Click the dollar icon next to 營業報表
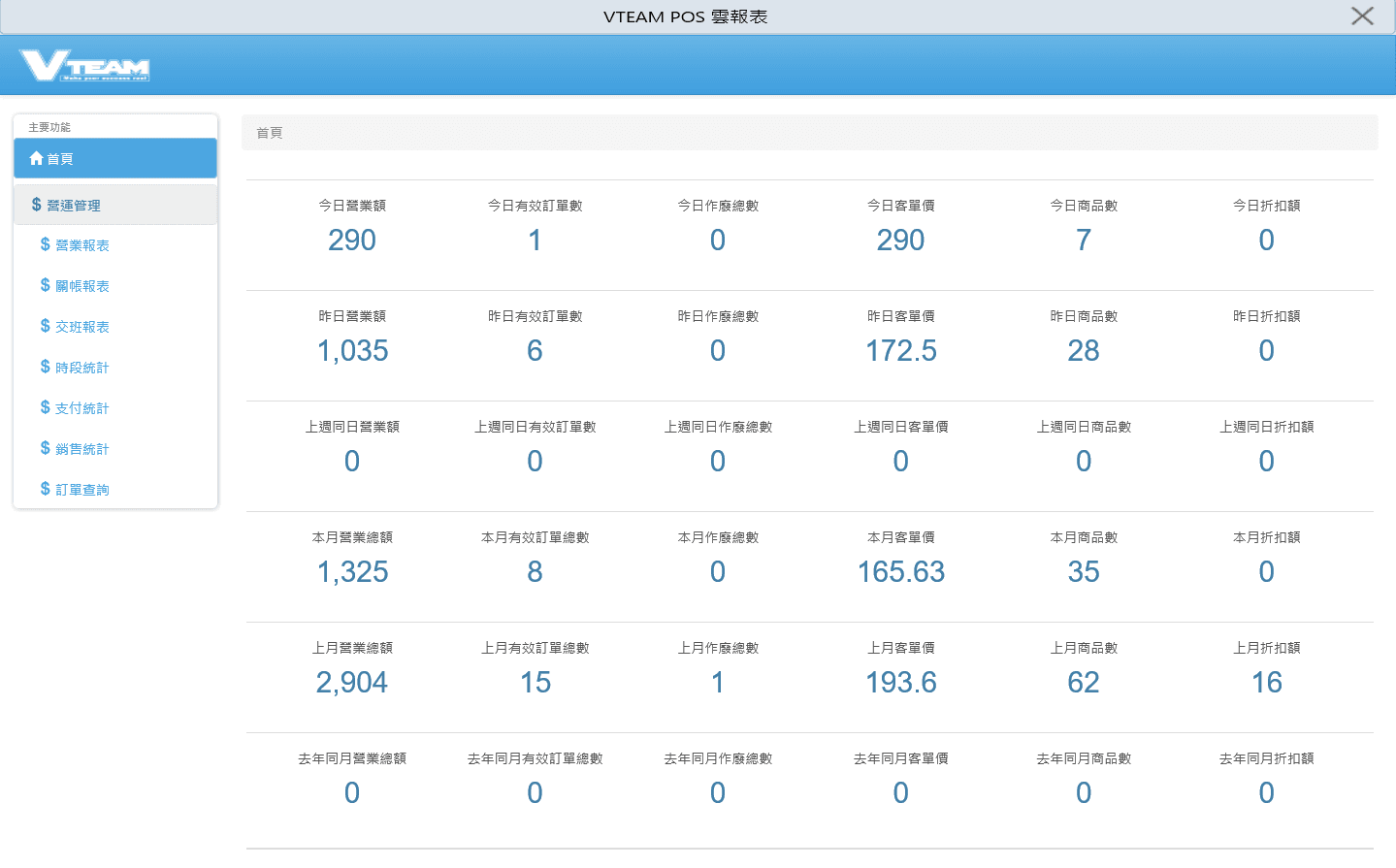The height and width of the screenshot is (868, 1396). click(45, 244)
